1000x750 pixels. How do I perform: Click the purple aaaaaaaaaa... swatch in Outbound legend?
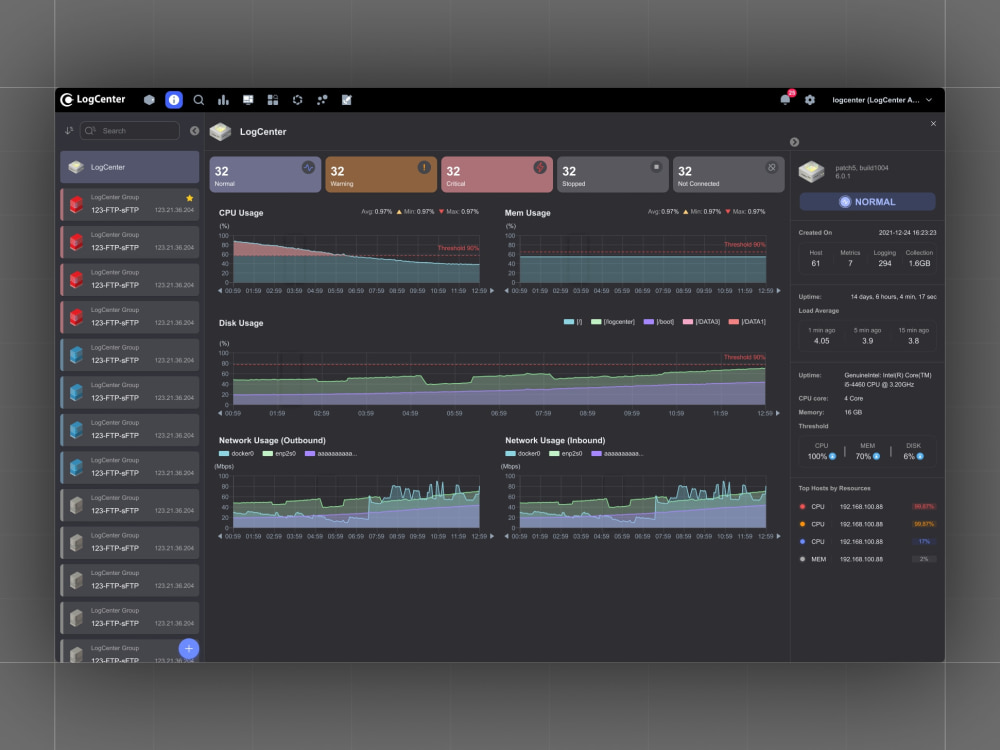(x=310, y=453)
